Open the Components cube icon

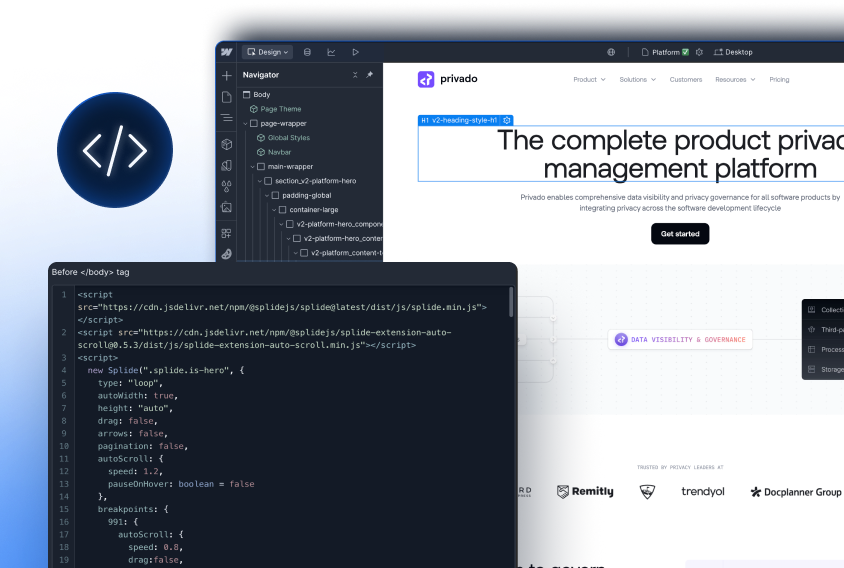pyautogui.click(x=227, y=144)
